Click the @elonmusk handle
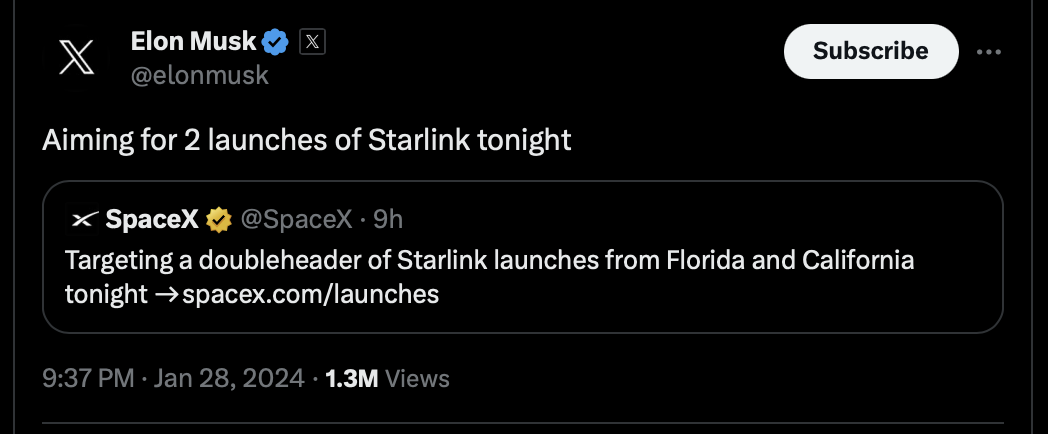 tap(200, 76)
